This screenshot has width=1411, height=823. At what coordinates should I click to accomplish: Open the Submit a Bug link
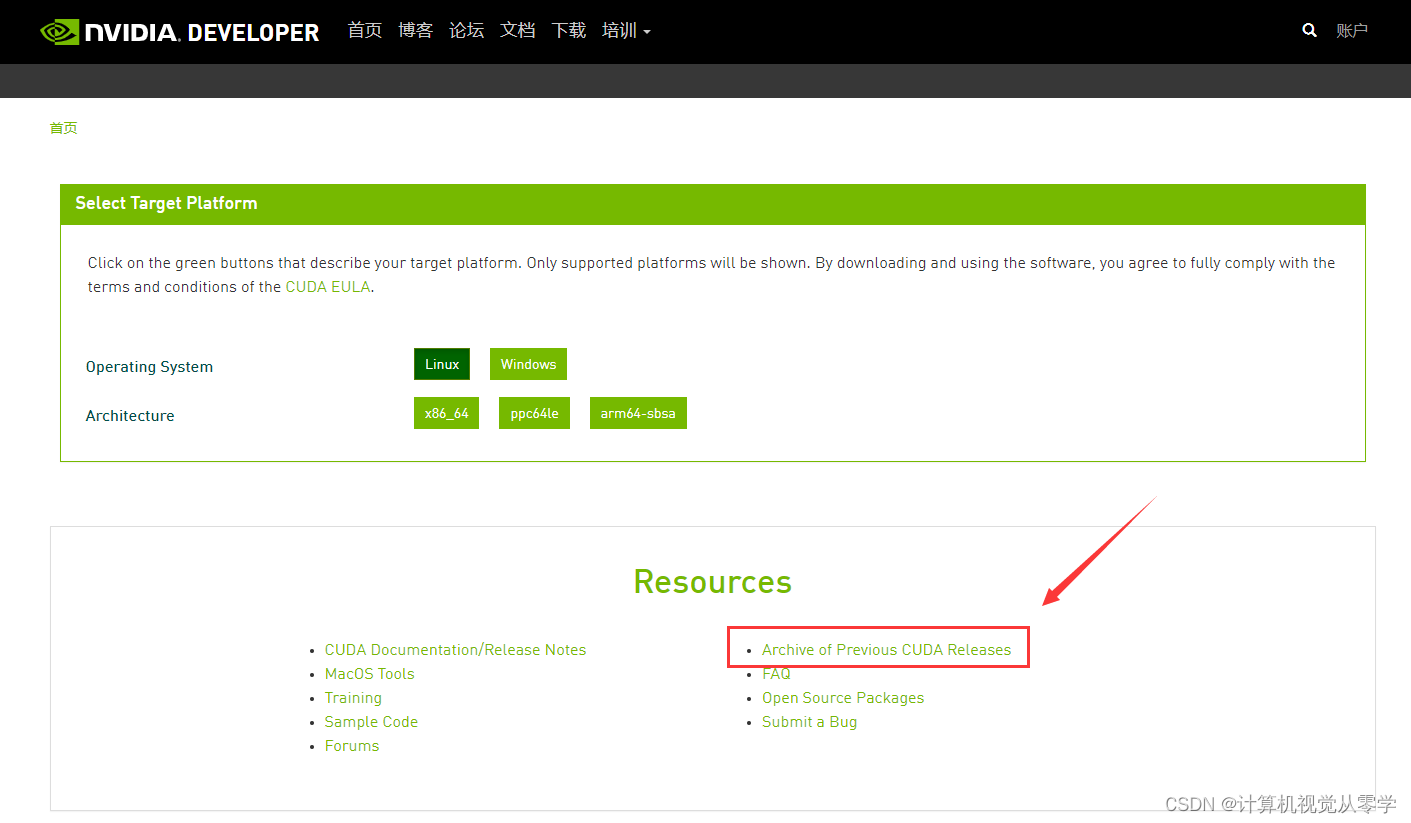809,722
